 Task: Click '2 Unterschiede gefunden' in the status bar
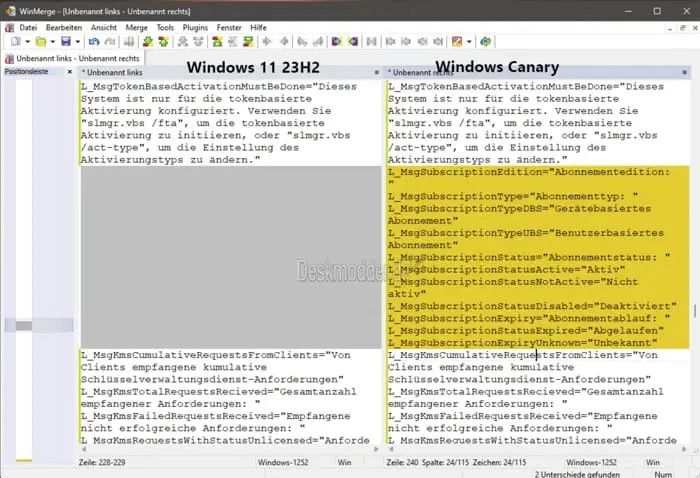[577, 474]
